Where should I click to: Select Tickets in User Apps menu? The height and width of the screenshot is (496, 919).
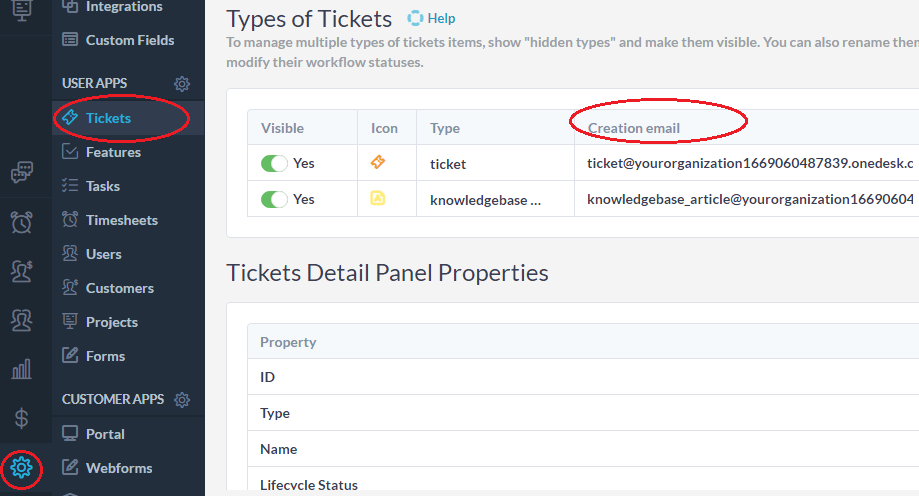[x=108, y=118]
